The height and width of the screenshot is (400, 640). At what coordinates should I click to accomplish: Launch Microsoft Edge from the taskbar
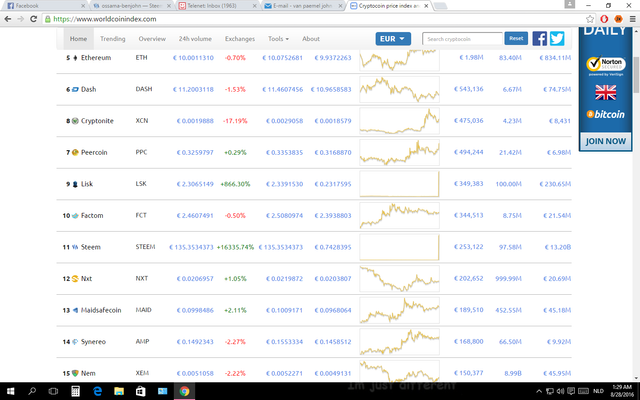[97, 391]
